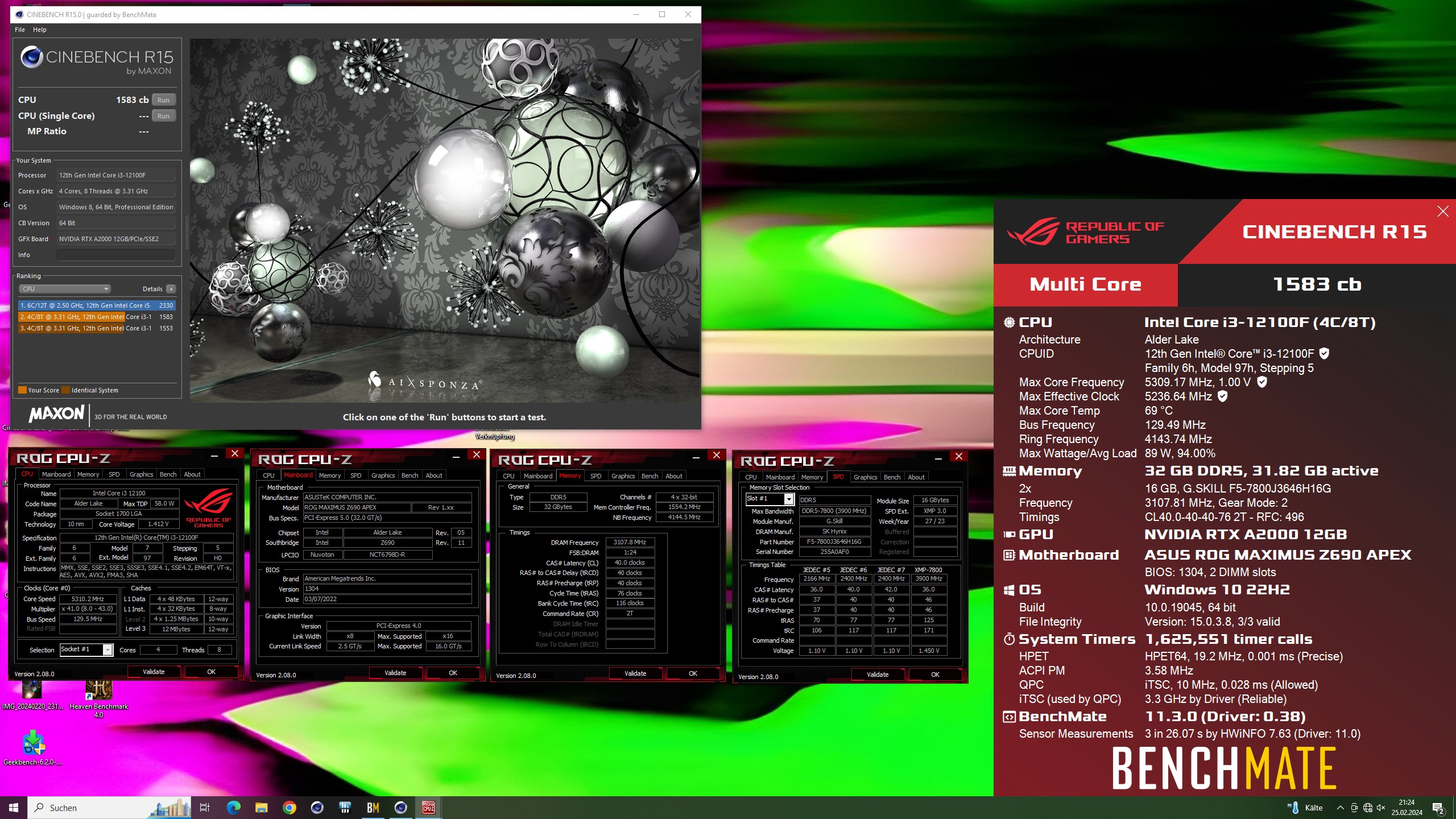This screenshot has width=1456, height=819.
Task: Click the 1583 cb Multi Core score in BenchMate
Action: (1317, 284)
